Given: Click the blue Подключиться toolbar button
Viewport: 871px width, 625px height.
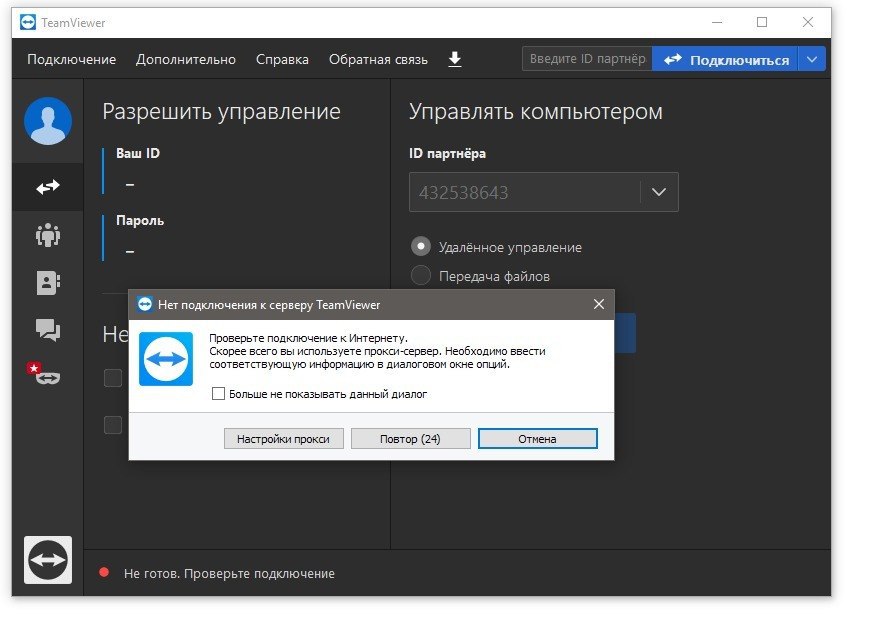Looking at the screenshot, I should 725,59.
